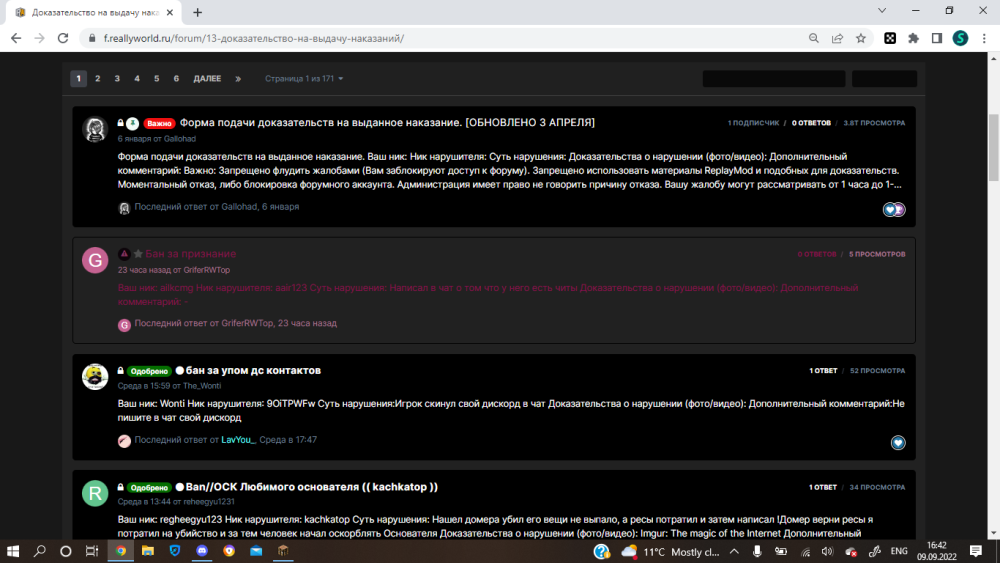Click the white dot before 'бан за упом дс контактов'
The height and width of the screenshot is (563, 1000).
tap(180, 370)
